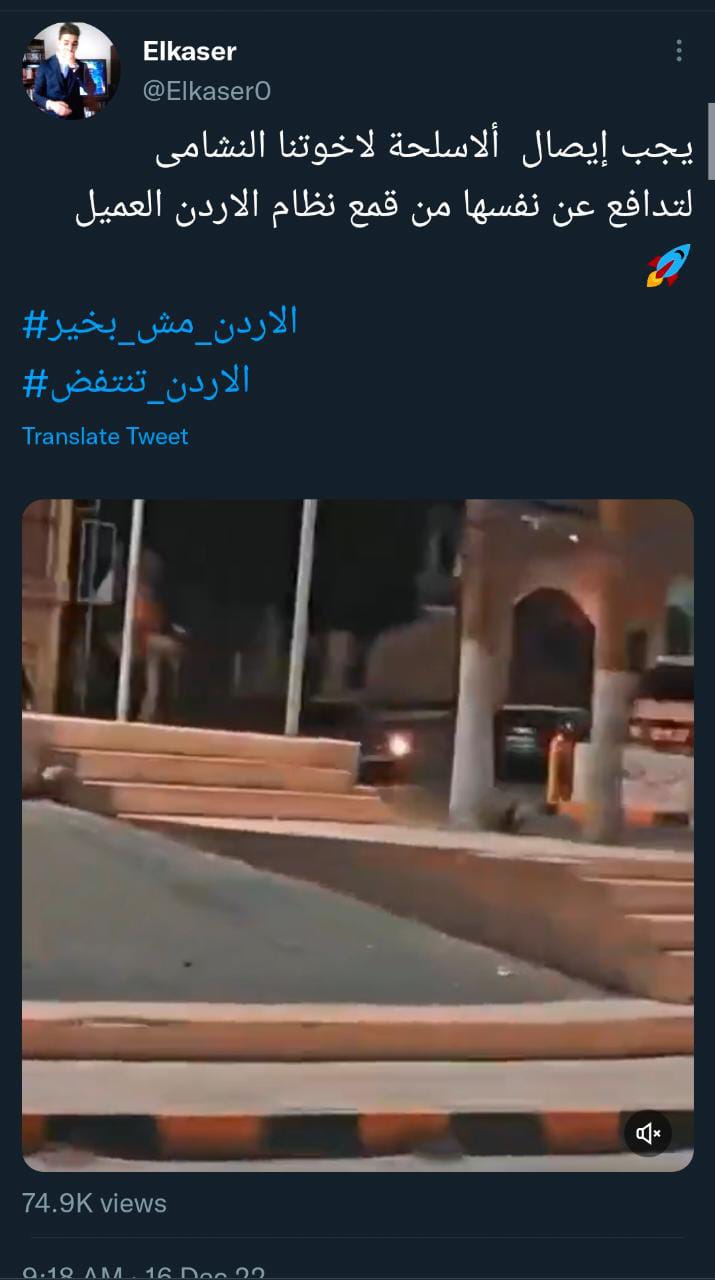Select the tweet's second Arabic text line
Viewport: 715px width, 1280px height.
(384, 207)
